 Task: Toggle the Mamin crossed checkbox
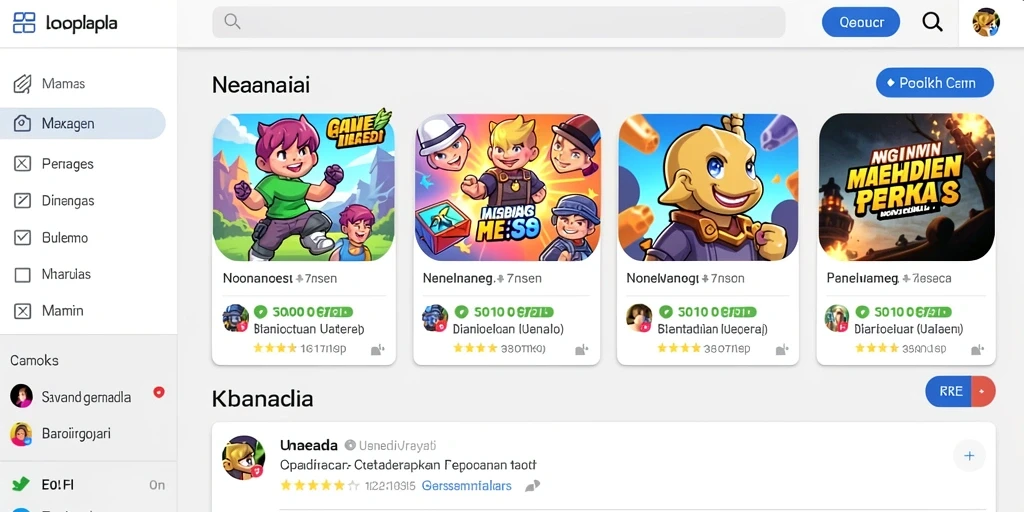(x=22, y=311)
